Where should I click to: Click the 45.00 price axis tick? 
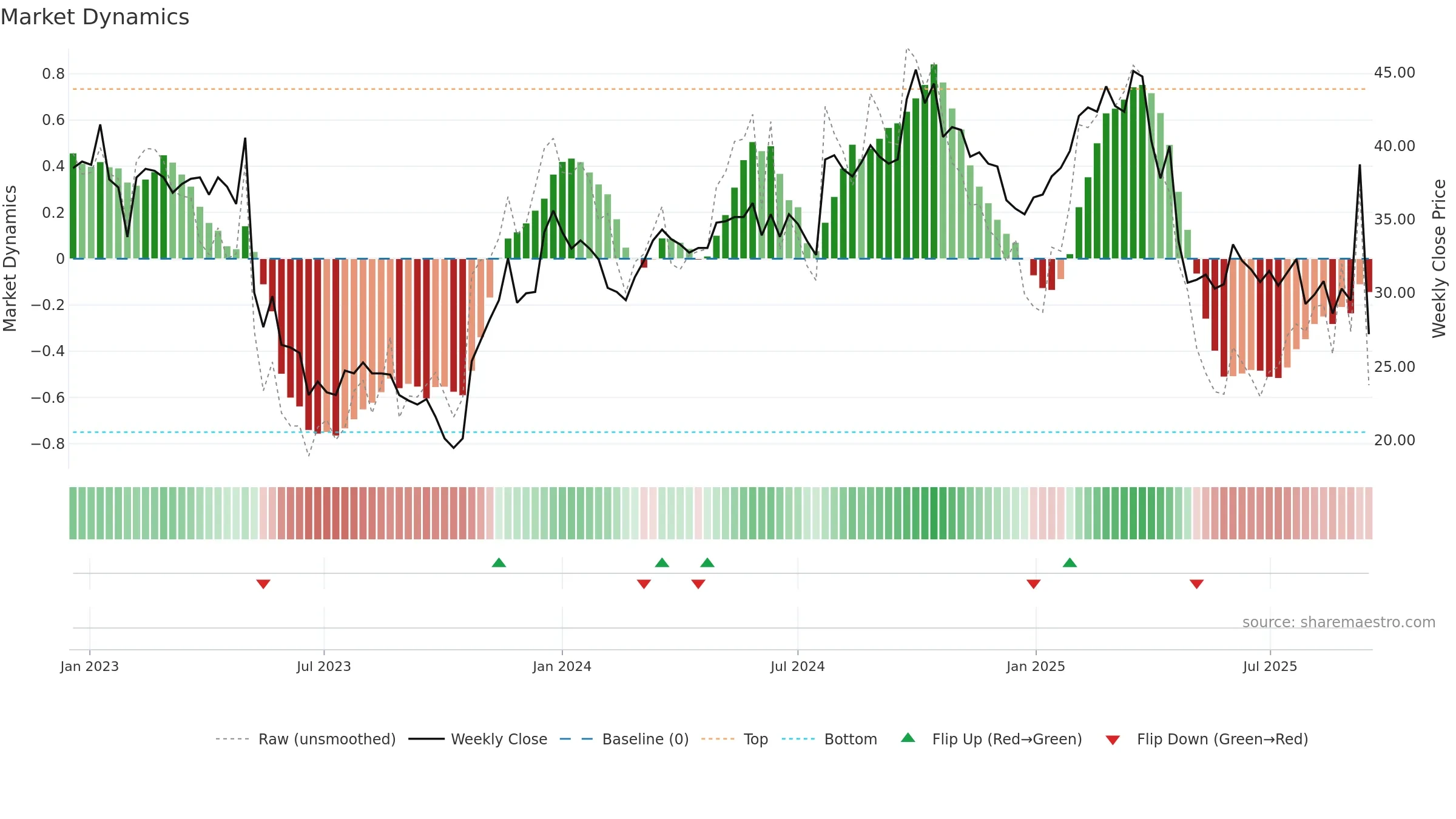[x=1395, y=73]
